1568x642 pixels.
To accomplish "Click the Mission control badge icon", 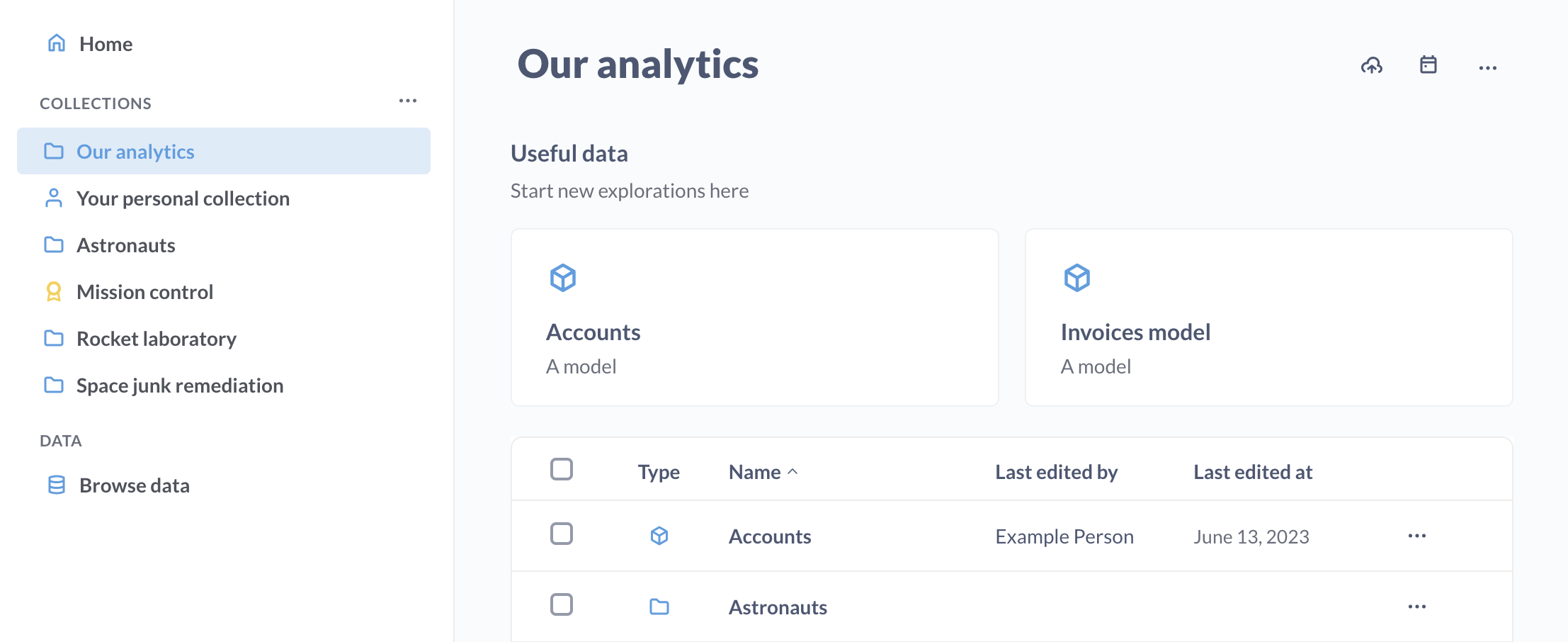I will pyautogui.click(x=54, y=292).
